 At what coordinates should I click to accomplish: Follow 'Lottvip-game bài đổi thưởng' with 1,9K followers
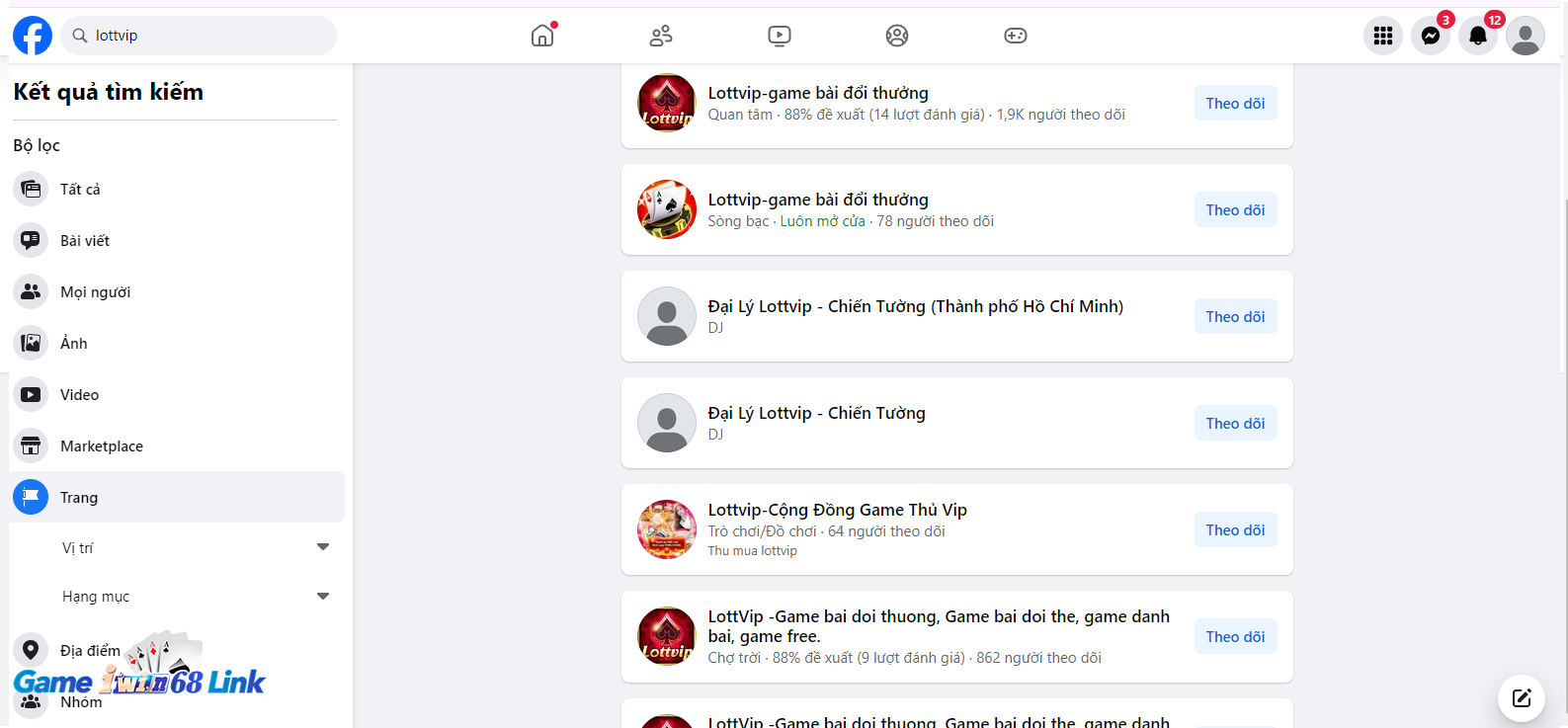coord(1235,103)
